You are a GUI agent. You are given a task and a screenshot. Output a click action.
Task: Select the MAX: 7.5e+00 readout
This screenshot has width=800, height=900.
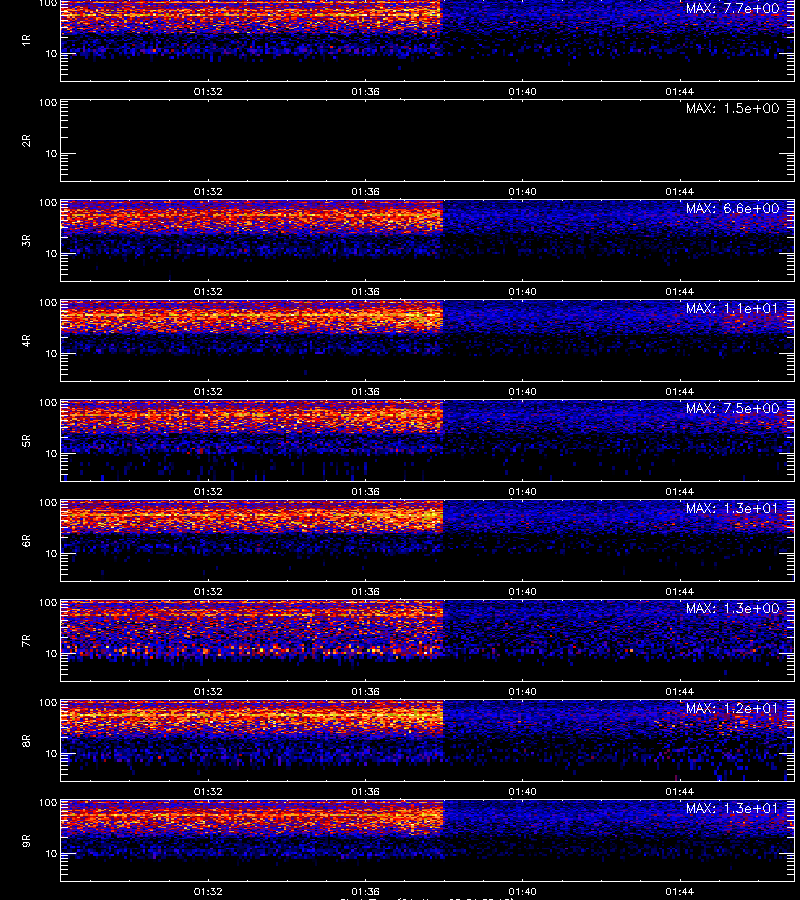point(732,408)
